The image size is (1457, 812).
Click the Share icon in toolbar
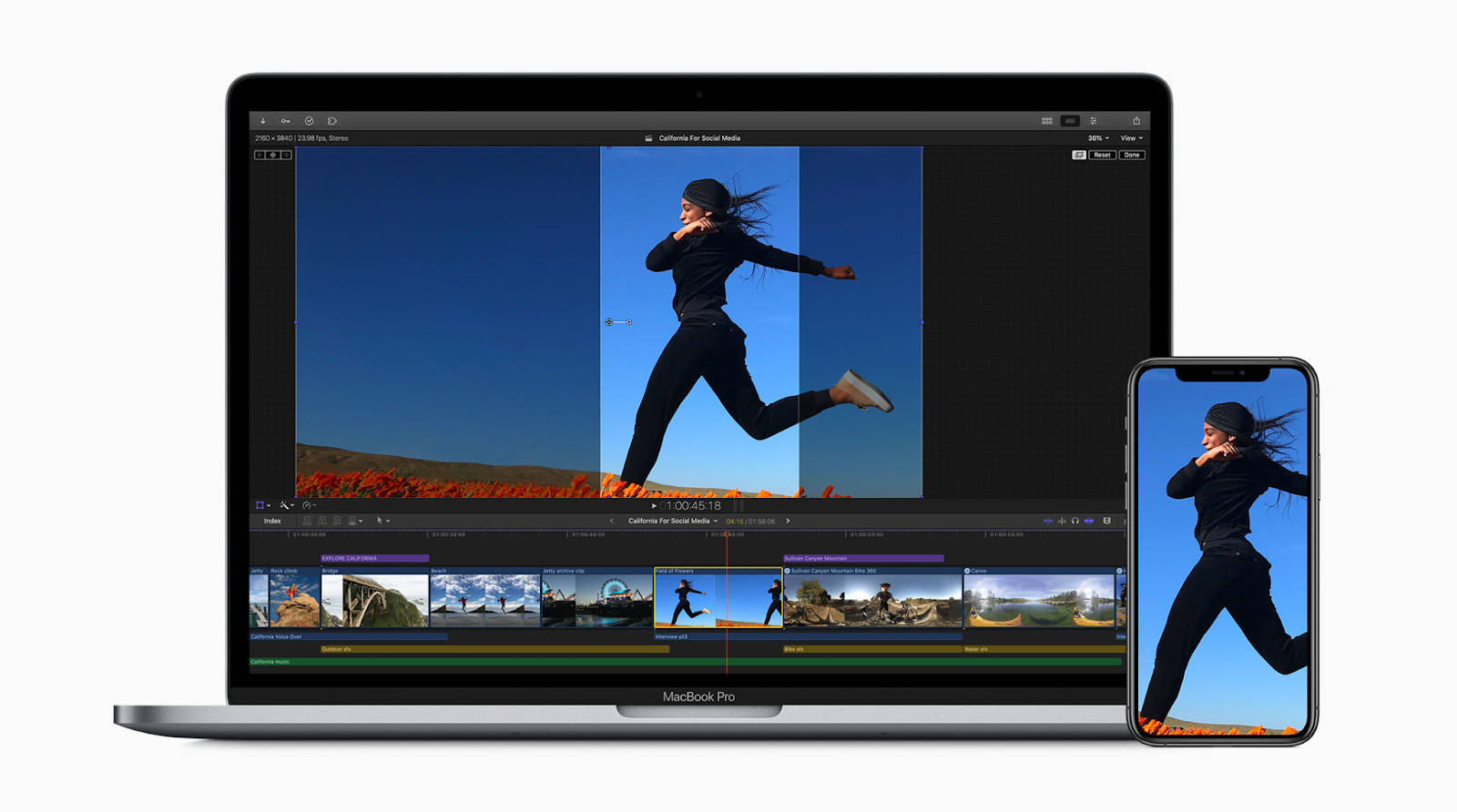pyautogui.click(x=1136, y=121)
